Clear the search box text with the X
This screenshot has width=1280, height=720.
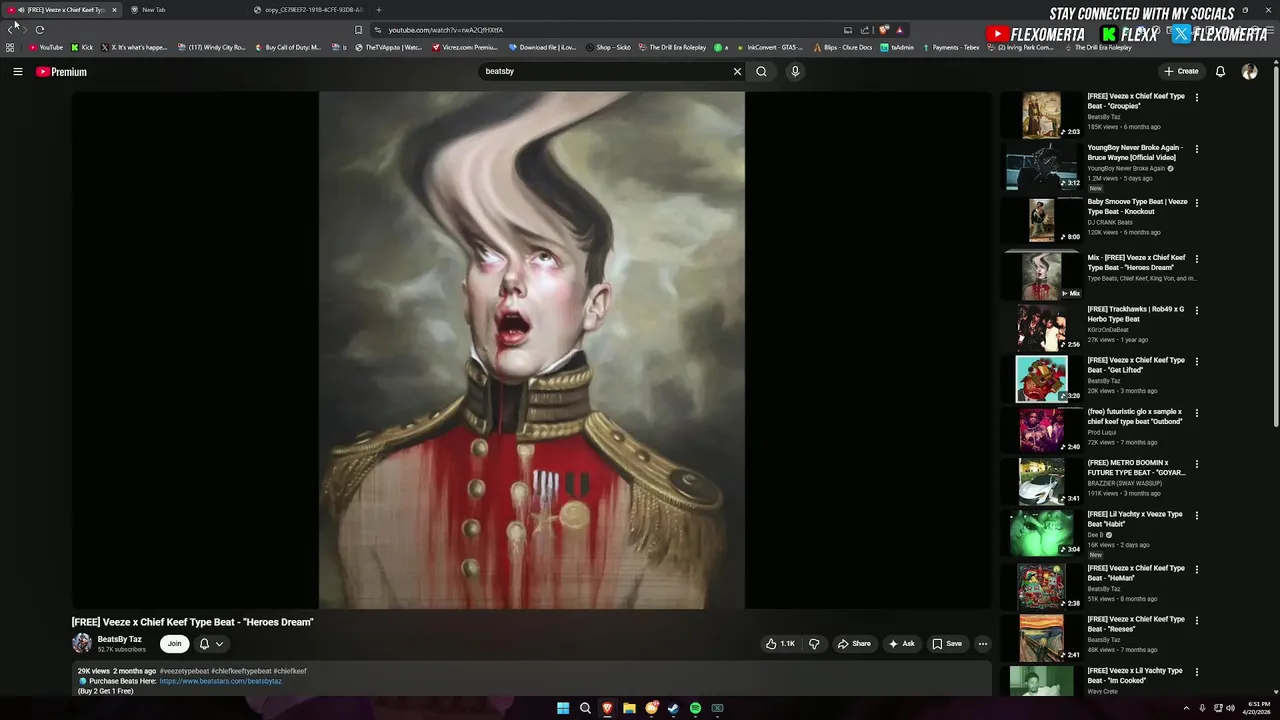click(x=737, y=72)
